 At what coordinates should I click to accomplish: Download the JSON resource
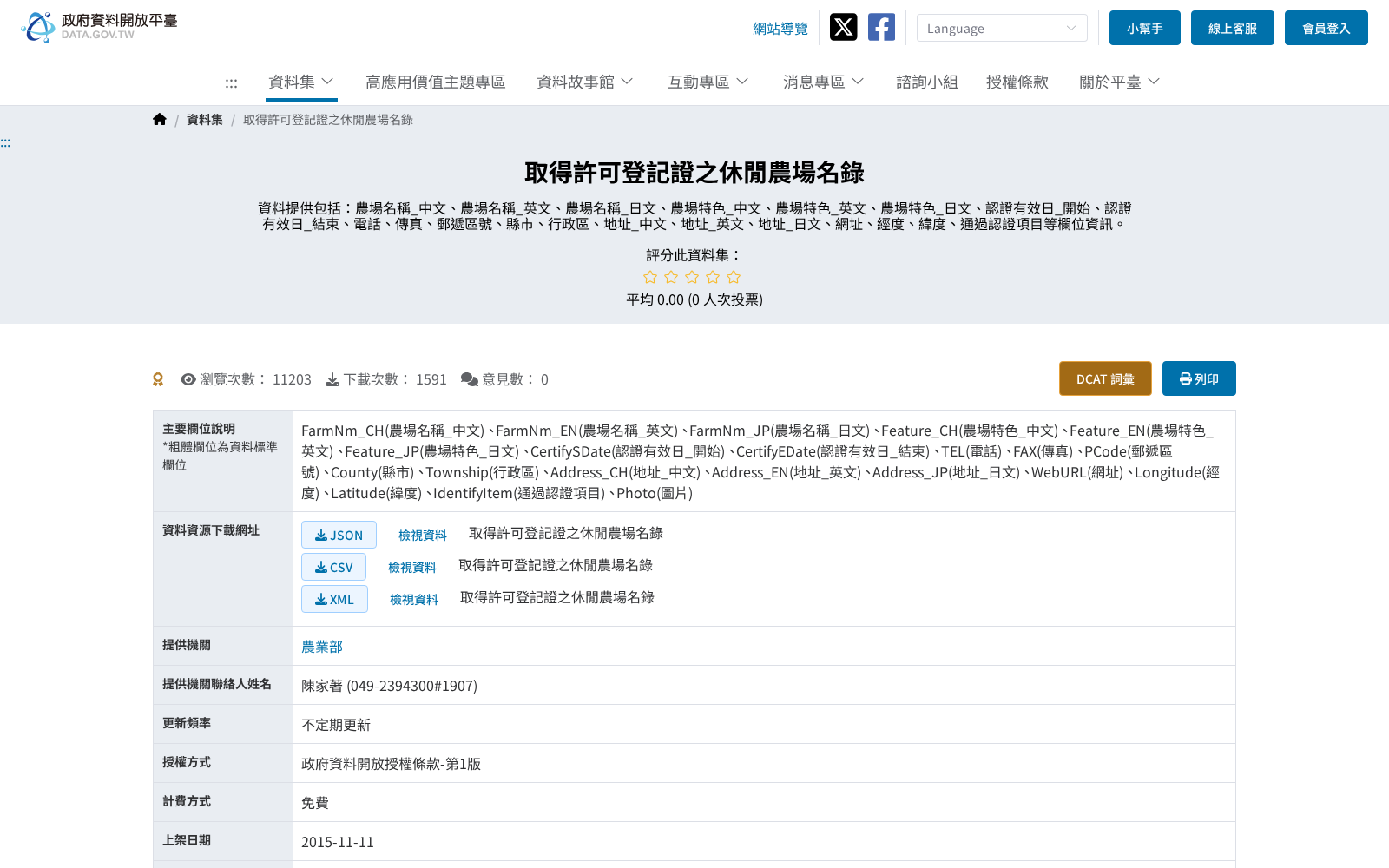click(339, 535)
